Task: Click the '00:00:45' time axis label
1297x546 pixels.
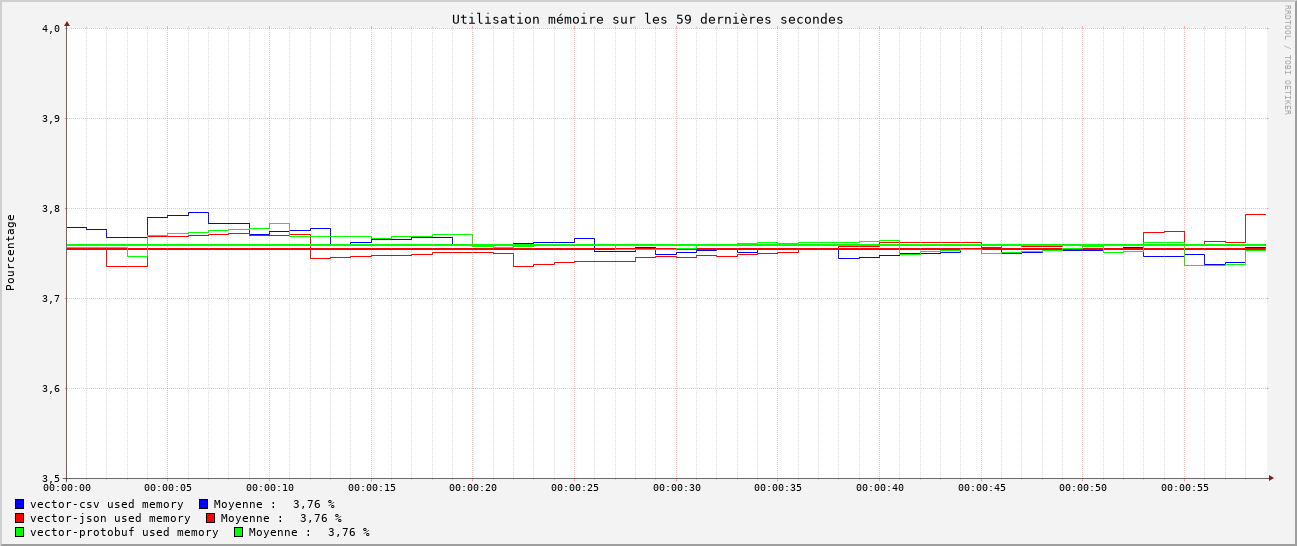Action: (982, 488)
